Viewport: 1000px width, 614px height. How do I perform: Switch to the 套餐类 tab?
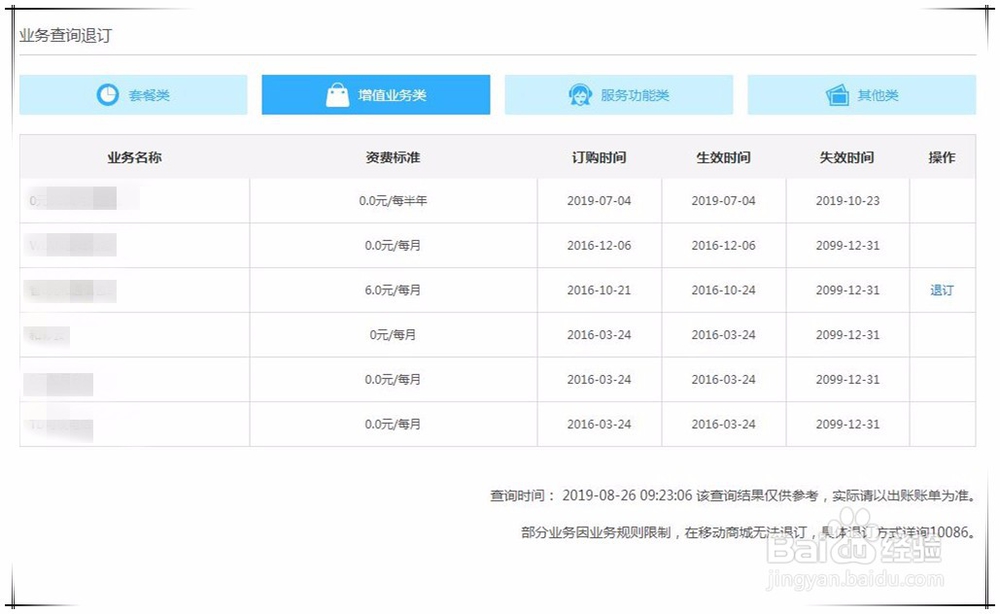click(133, 94)
